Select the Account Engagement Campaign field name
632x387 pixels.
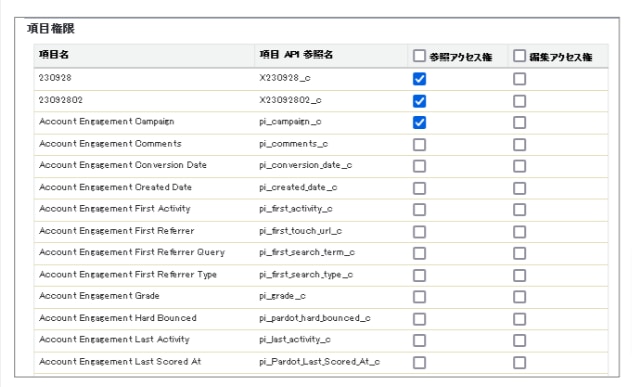point(106,121)
